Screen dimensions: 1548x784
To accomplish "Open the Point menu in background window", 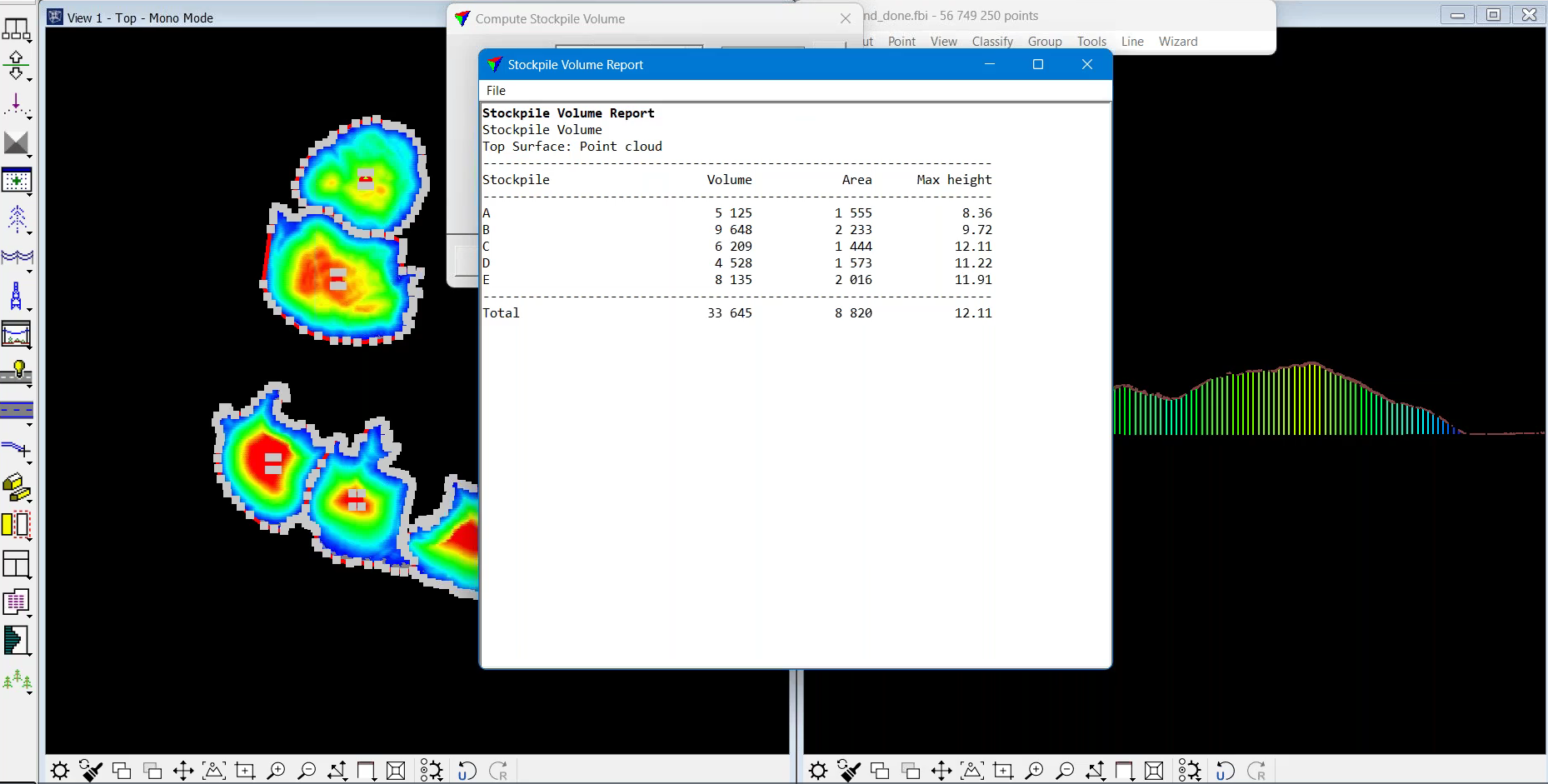I will pos(901,42).
